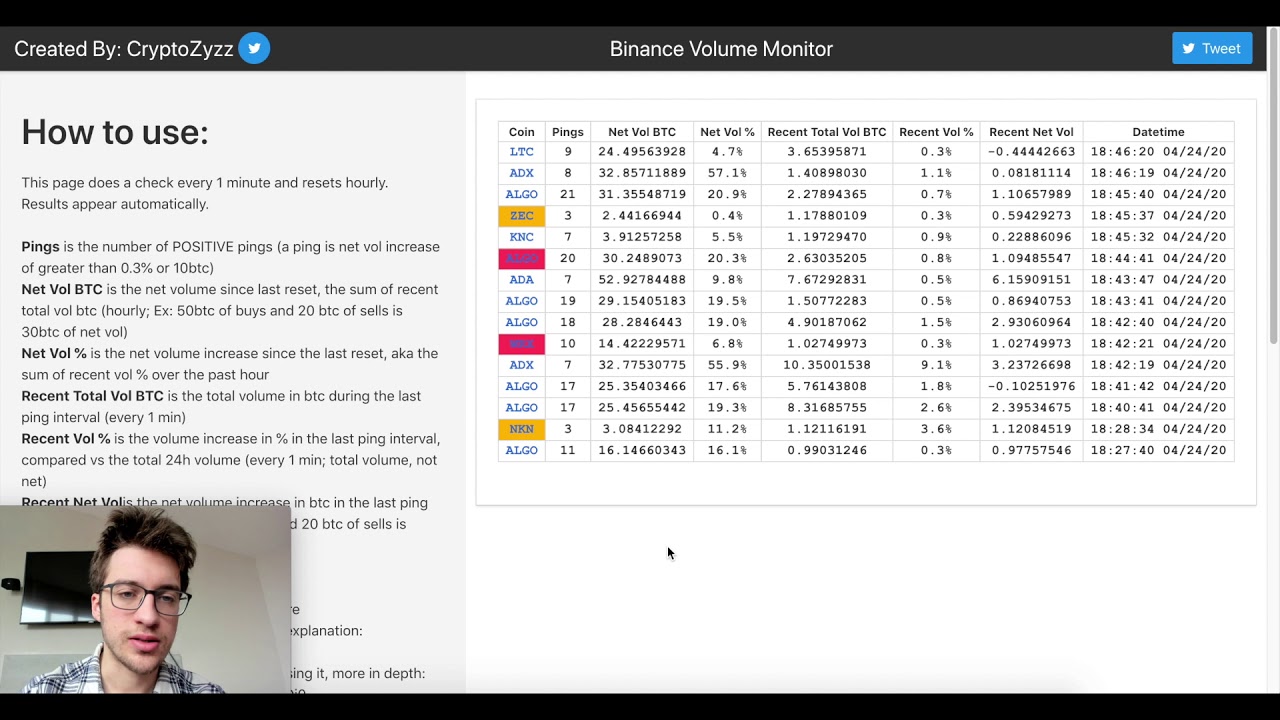This screenshot has width=1280, height=720.
Task: Open the ALGO link in the 18:40:41 row
Action: 521,408
